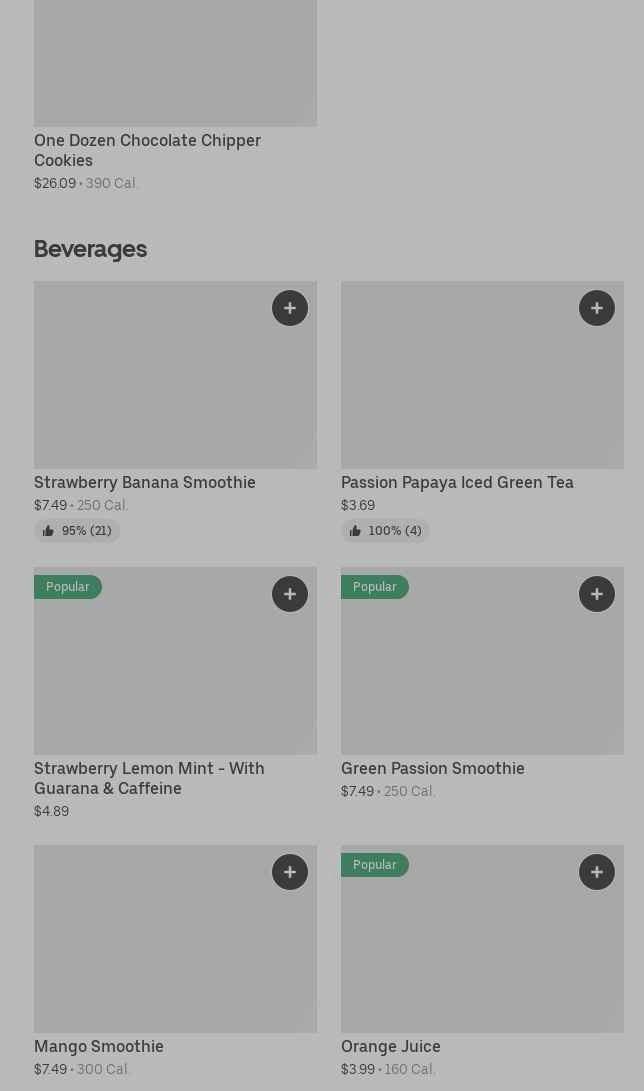Open Mango Smoothie item title
This screenshot has height=1091, width=644.
point(99,1046)
